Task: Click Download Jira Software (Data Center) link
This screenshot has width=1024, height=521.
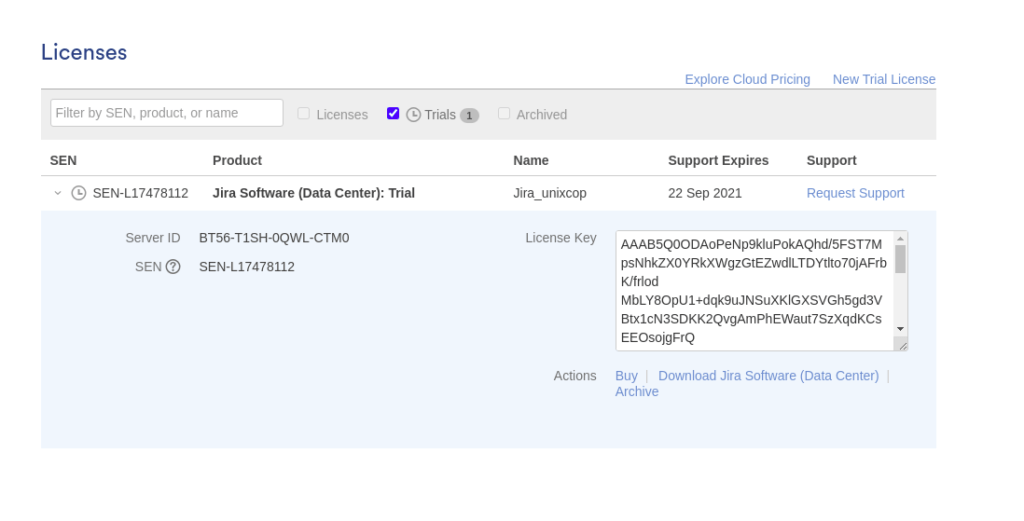Action: 768,375
